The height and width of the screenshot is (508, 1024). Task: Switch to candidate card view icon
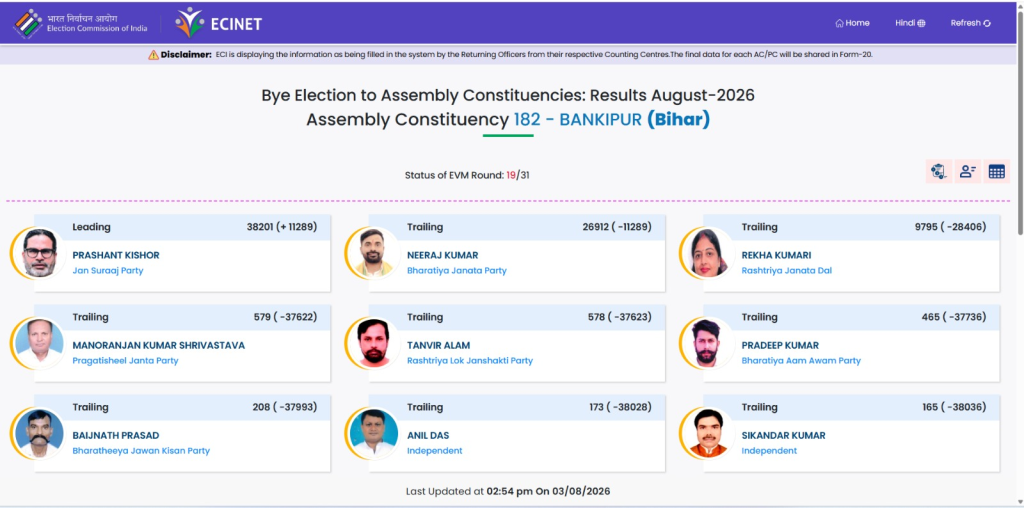pyautogui.click(x=968, y=172)
